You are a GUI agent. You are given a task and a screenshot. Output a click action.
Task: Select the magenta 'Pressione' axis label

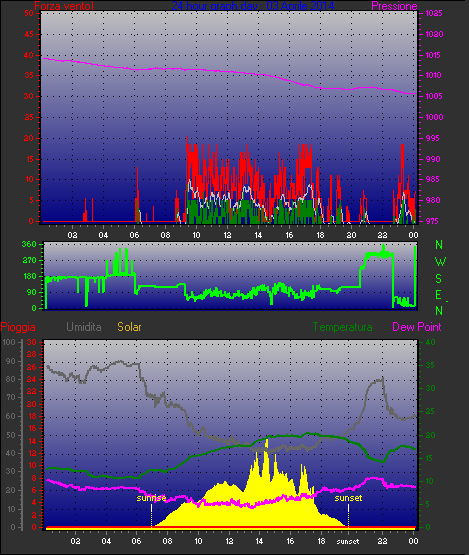(394, 6)
